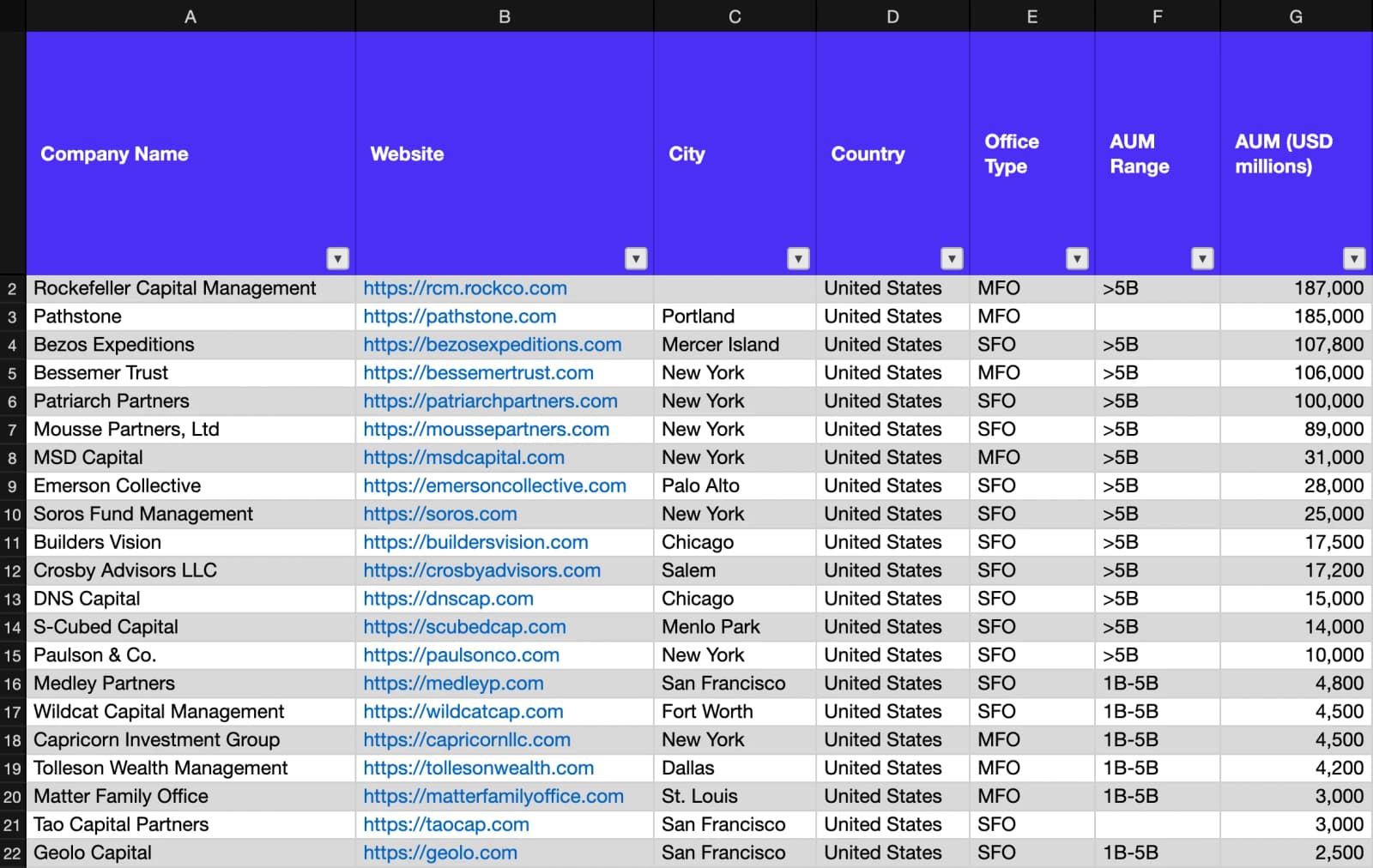Open the City column filter dropdown
This screenshot has height=868, width=1373.
(x=799, y=258)
